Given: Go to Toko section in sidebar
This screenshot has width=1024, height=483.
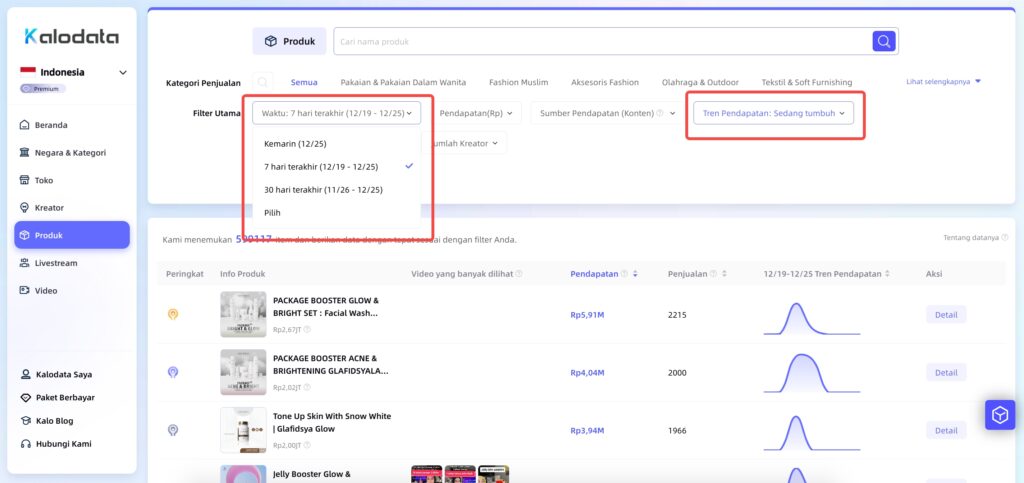Looking at the screenshot, I should click(72, 180).
